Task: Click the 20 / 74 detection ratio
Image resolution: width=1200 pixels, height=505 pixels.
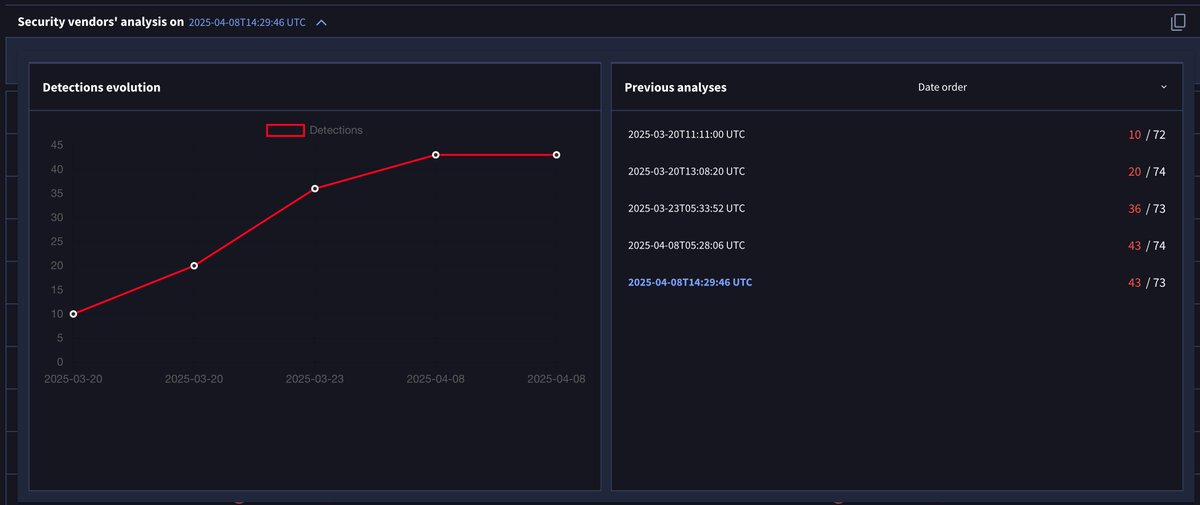Action: click(x=1147, y=171)
